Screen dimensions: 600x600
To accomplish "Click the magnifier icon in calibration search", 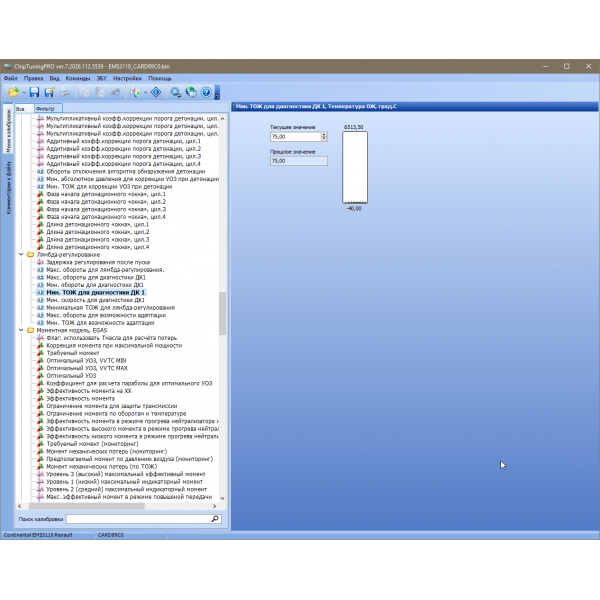I will [215, 520].
